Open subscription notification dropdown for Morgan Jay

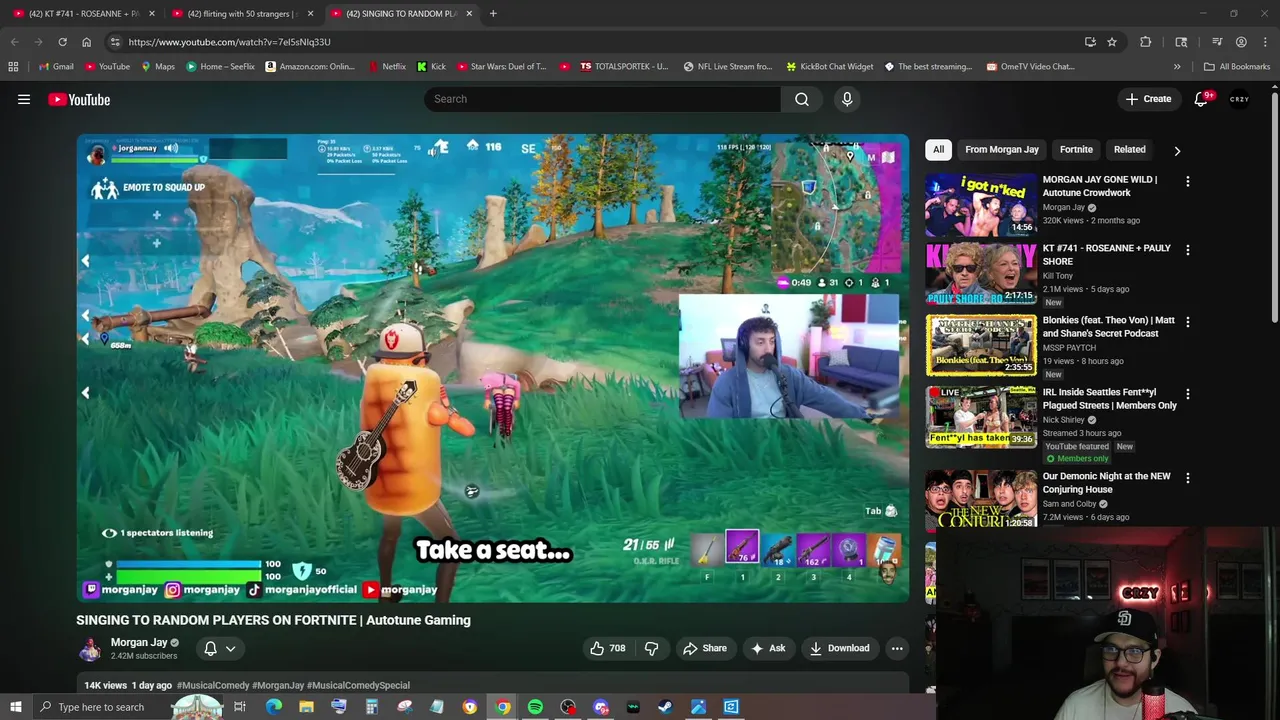coord(220,648)
